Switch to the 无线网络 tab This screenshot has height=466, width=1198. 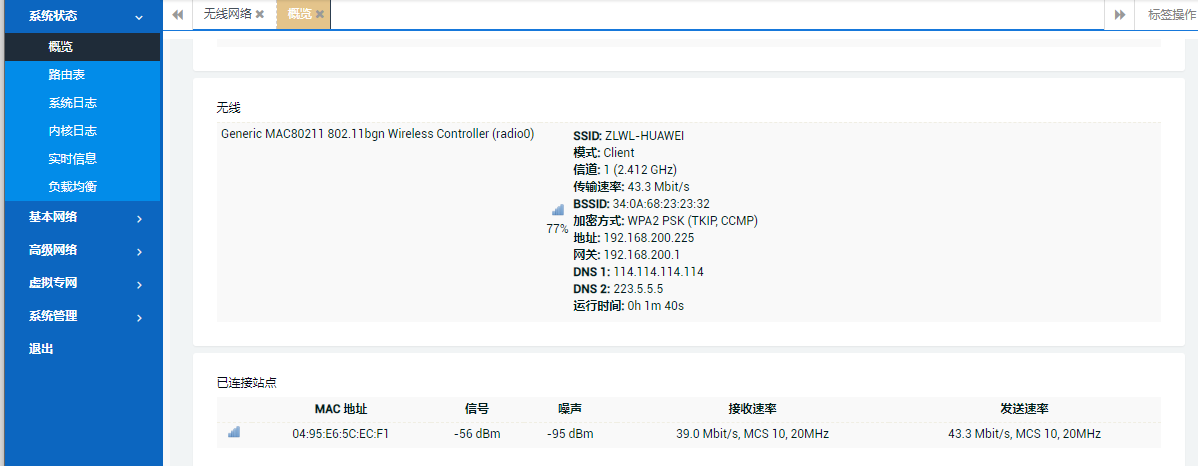[x=227, y=15]
